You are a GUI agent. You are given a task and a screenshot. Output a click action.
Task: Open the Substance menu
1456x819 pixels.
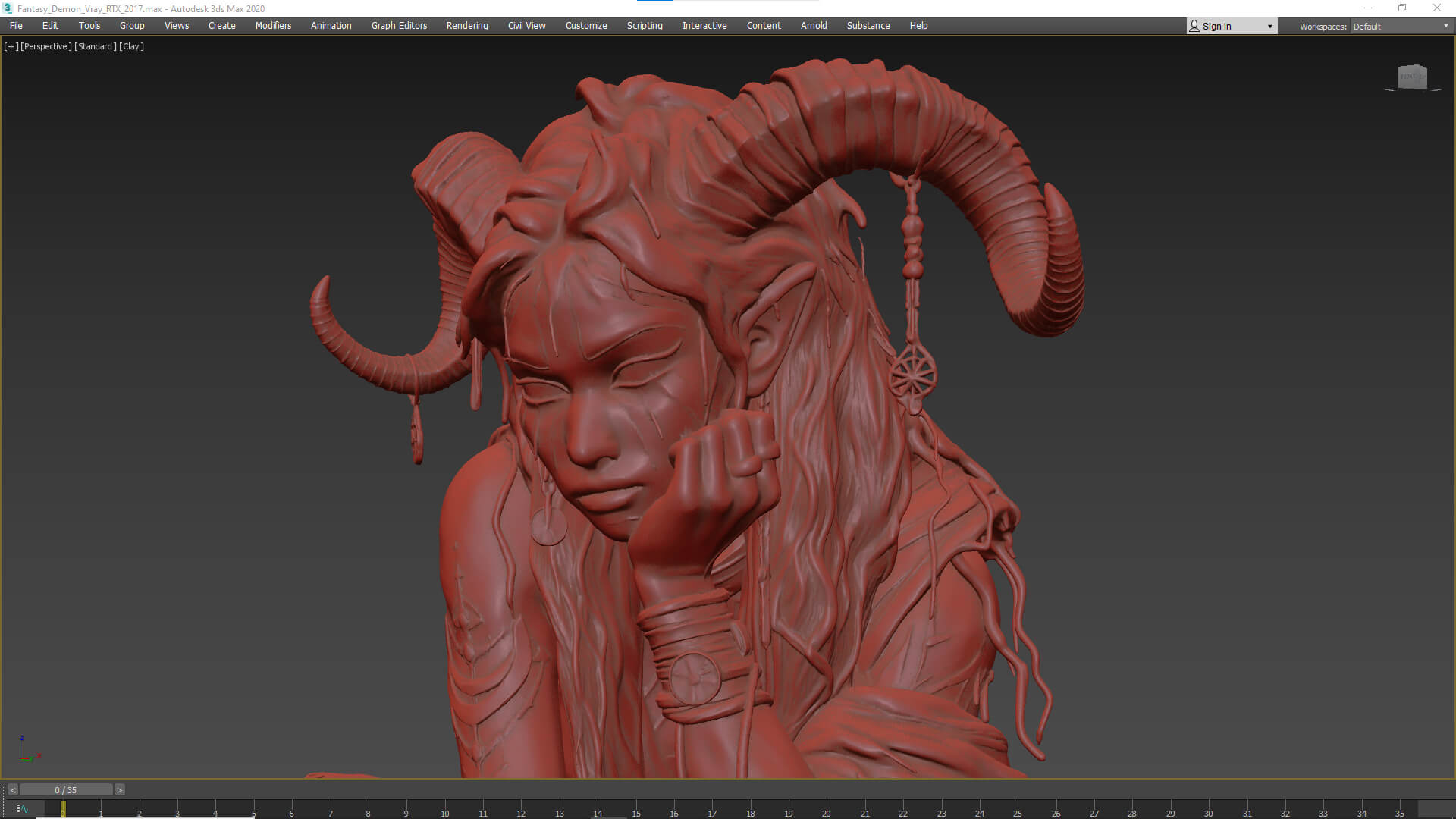click(868, 25)
